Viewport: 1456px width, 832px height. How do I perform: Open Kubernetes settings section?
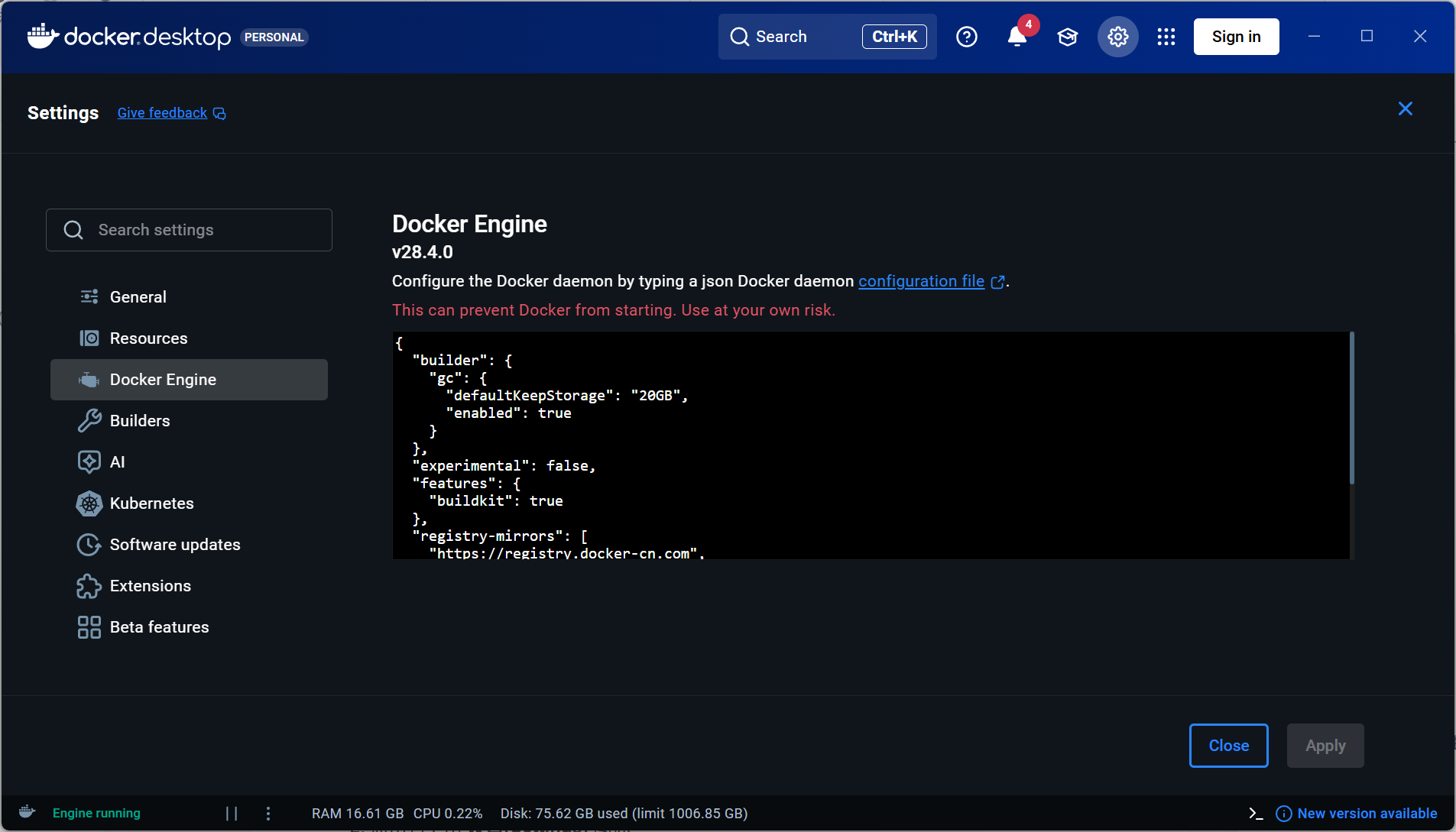point(189,503)
